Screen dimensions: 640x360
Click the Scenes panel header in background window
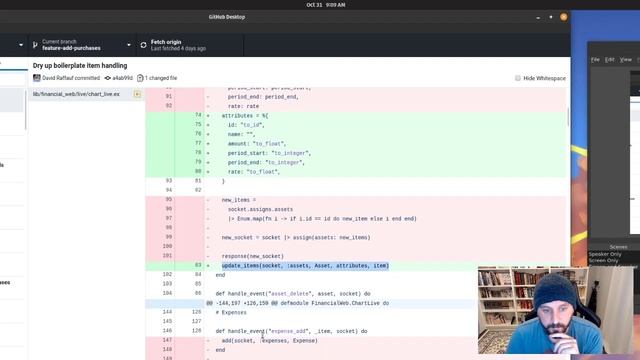click(618, 247)
